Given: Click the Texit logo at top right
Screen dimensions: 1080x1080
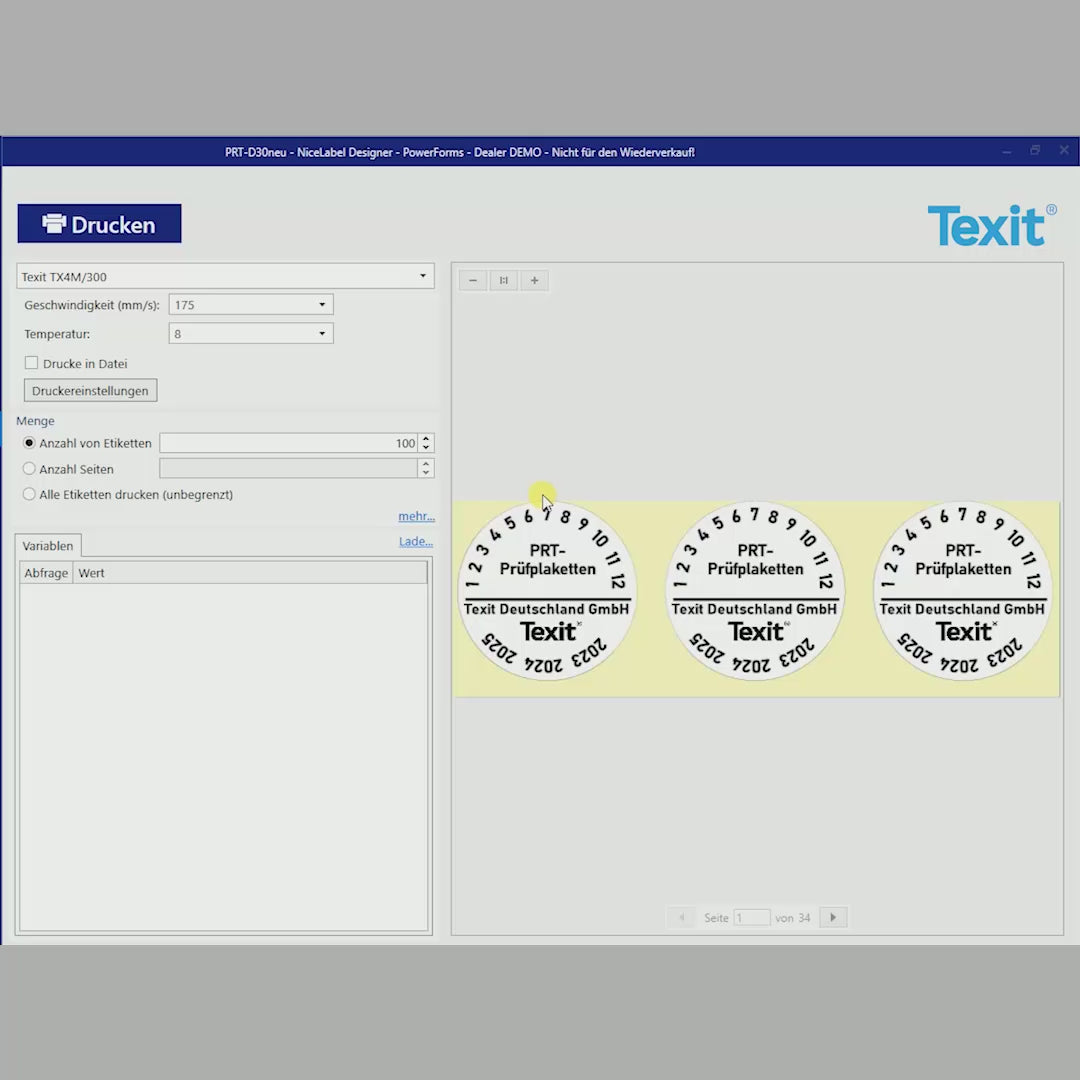Looking at the screenshot, I should (990, 225).
